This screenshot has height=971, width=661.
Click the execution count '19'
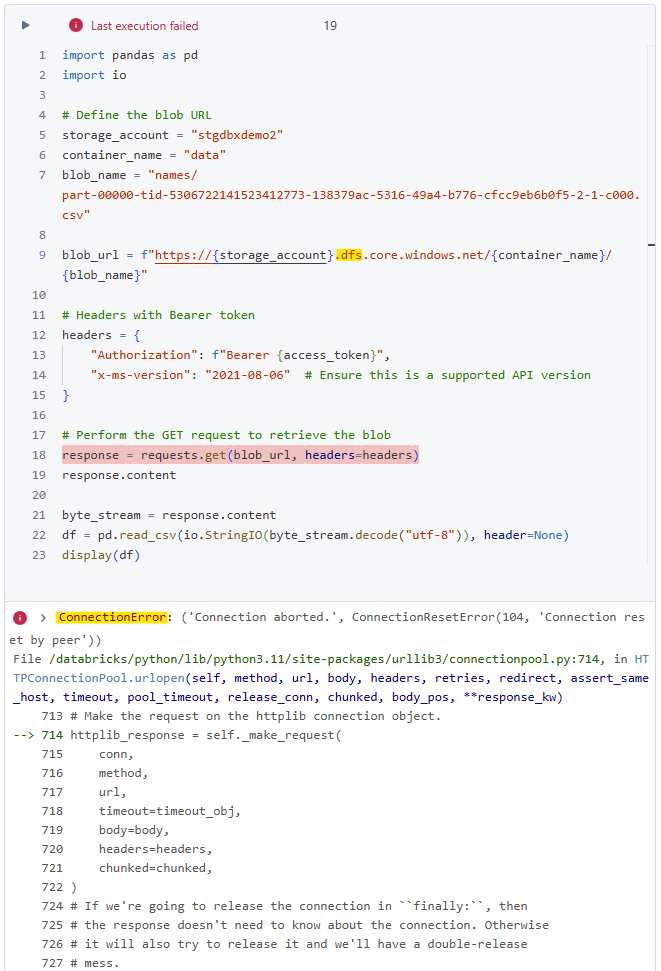330,25
